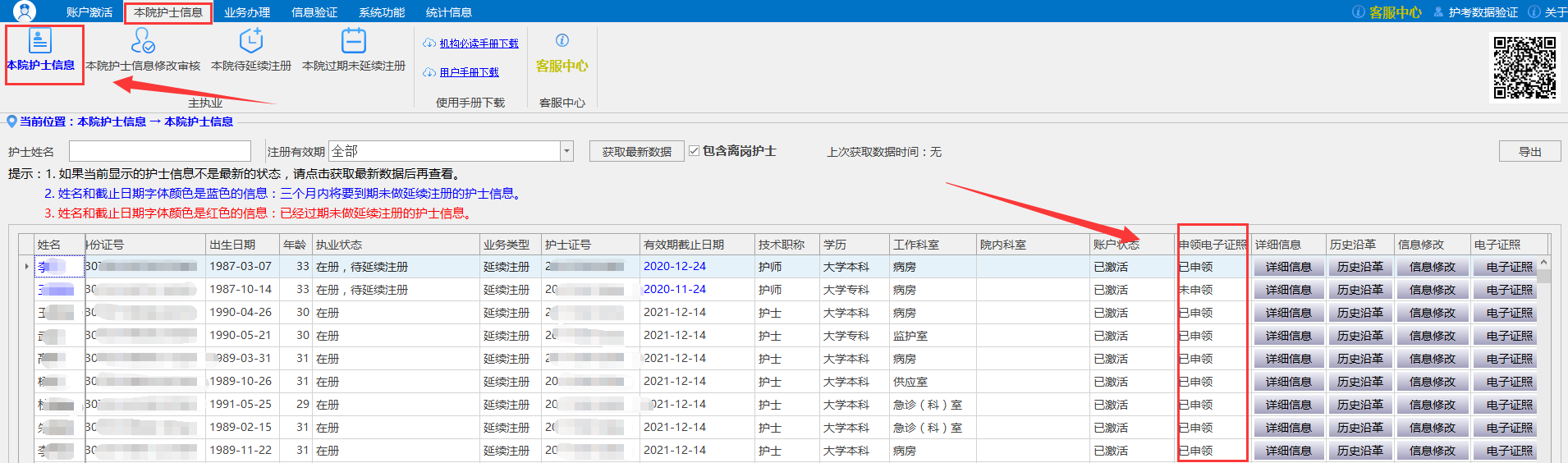This screenshot has width=1568, height=463.
Task: Click the 获取最新数据 button
Action: [636, 152]
